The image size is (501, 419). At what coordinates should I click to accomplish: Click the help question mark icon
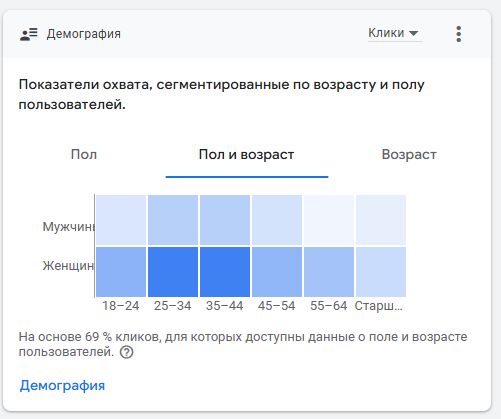tap(126, 352)
